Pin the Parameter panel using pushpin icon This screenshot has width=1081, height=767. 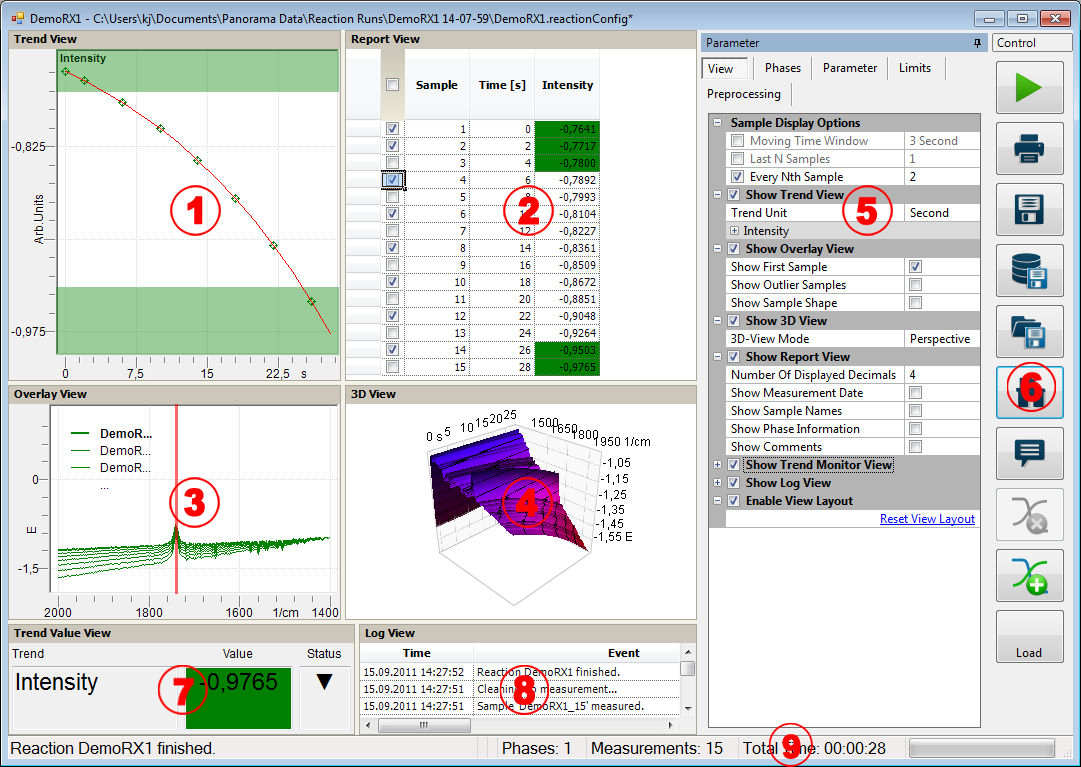976,43
